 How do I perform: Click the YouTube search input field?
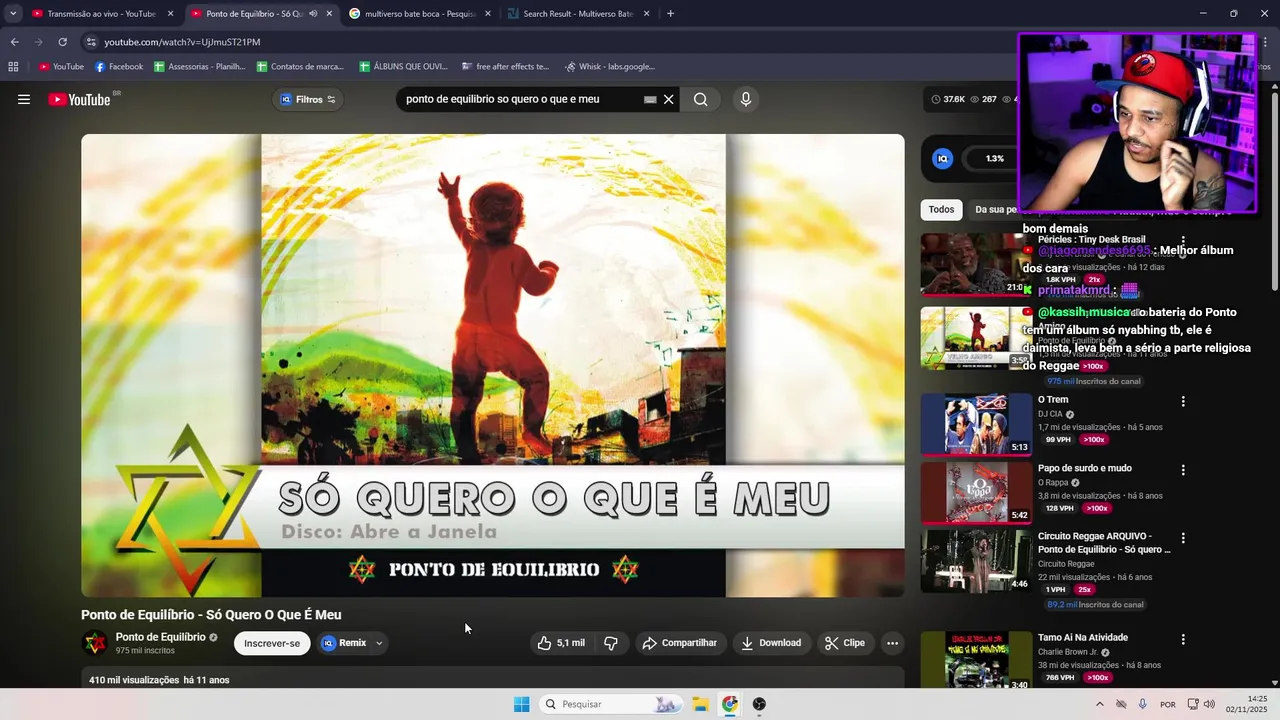[x=520, y=99]
